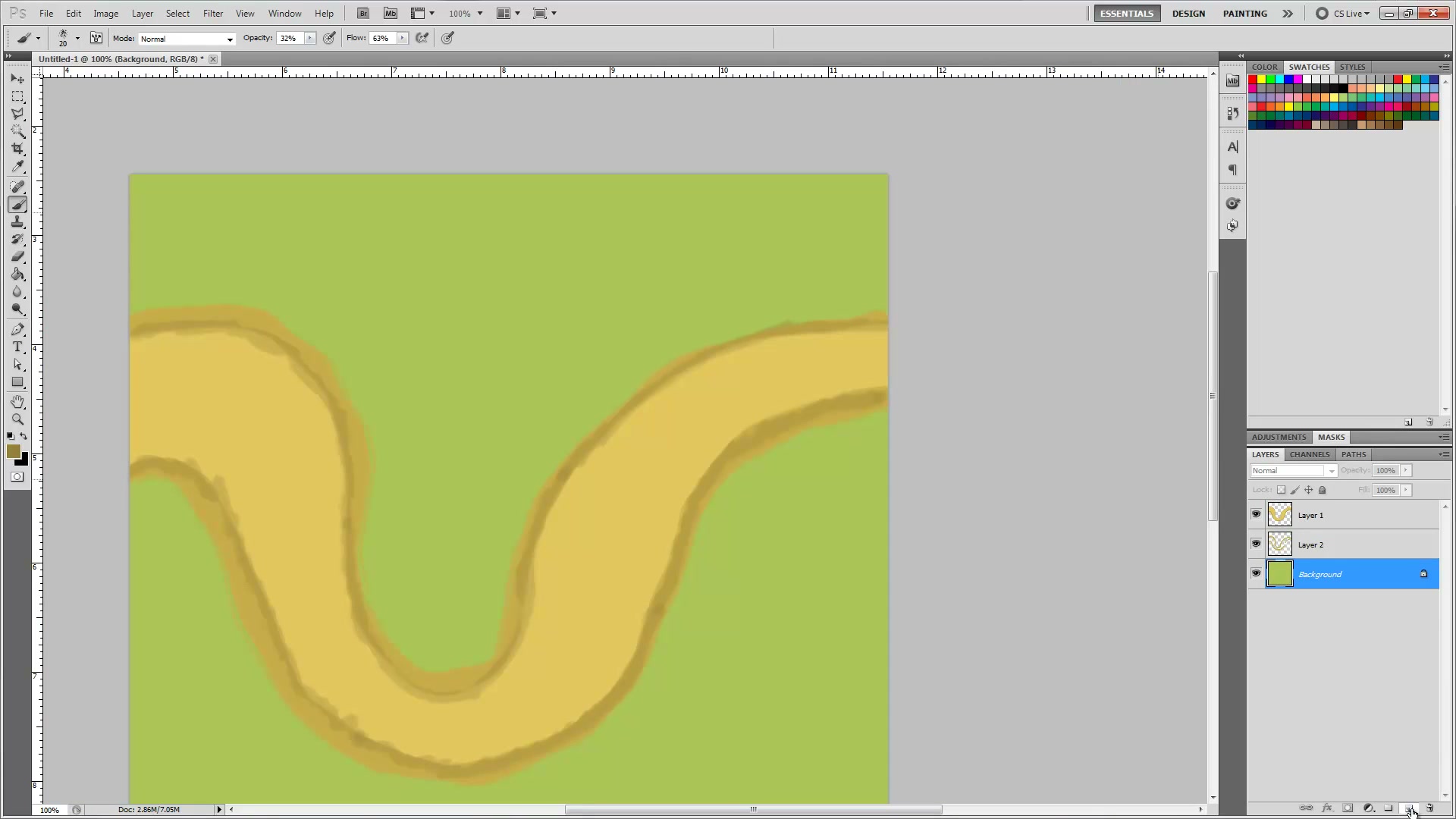The height and width of the screenshot is (819, 1456).
Task: Select the Horizontal Type tool
Action: click(17, 347)
